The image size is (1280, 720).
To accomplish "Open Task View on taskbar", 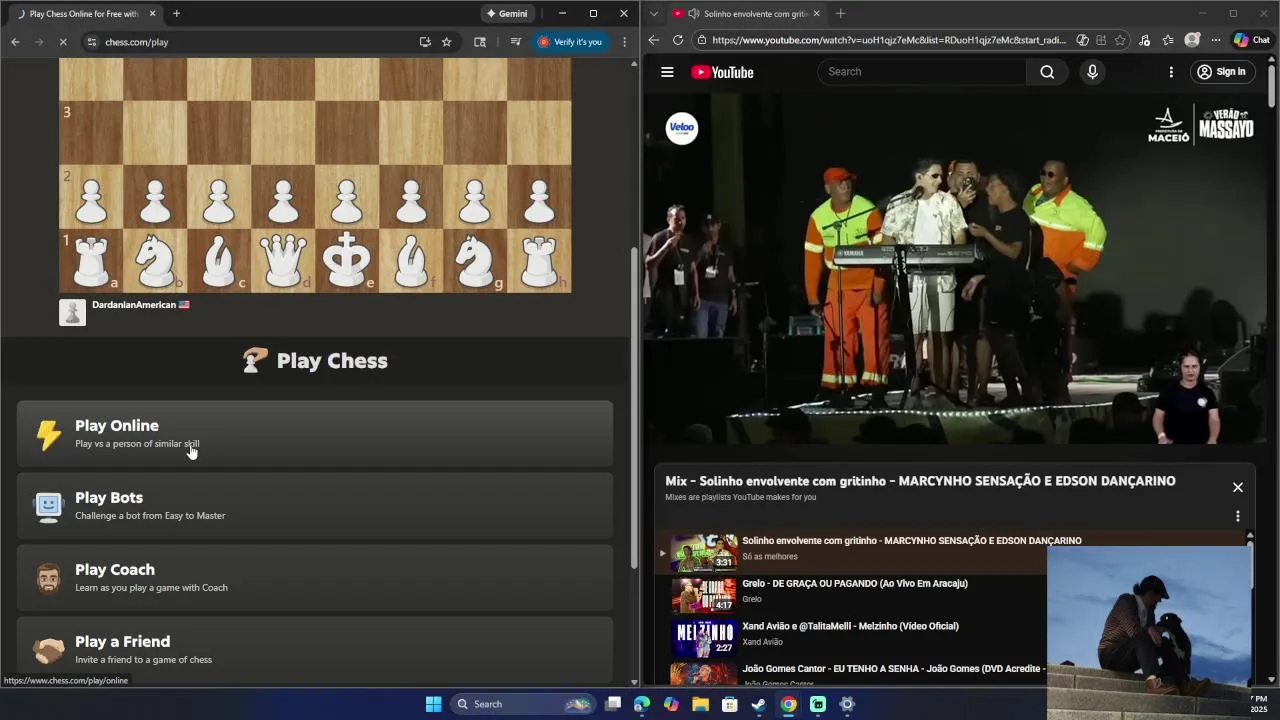I will (x=613, y=704).
